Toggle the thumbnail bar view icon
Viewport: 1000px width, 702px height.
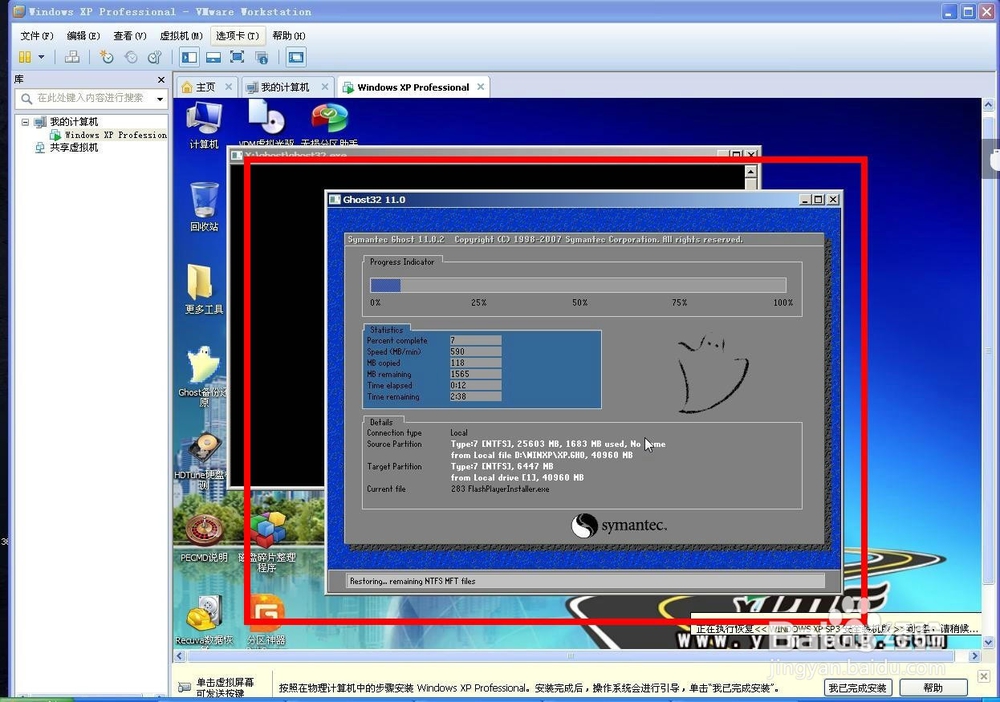[214, 57]
